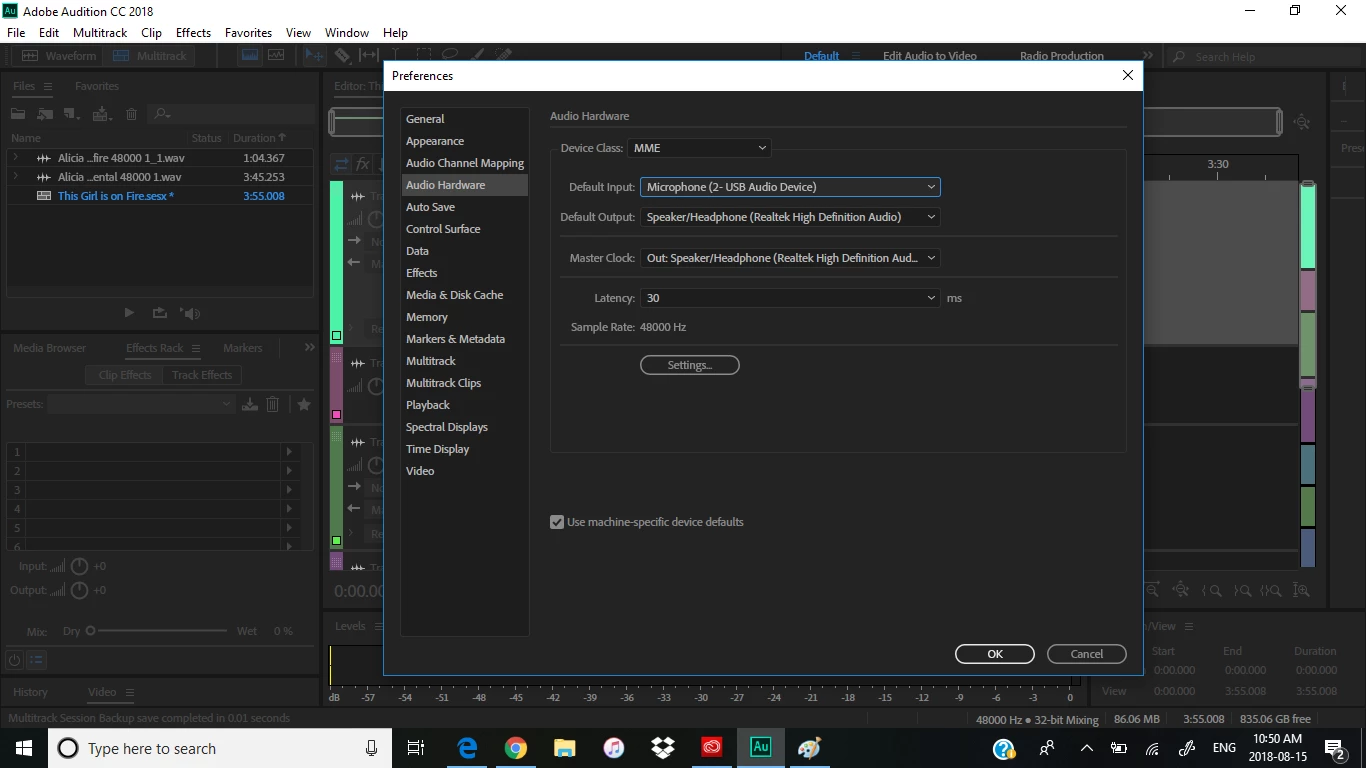This screenshot has height=768, width=1366.
Task: Open the Multitrack menu
Action: (100, 33)
